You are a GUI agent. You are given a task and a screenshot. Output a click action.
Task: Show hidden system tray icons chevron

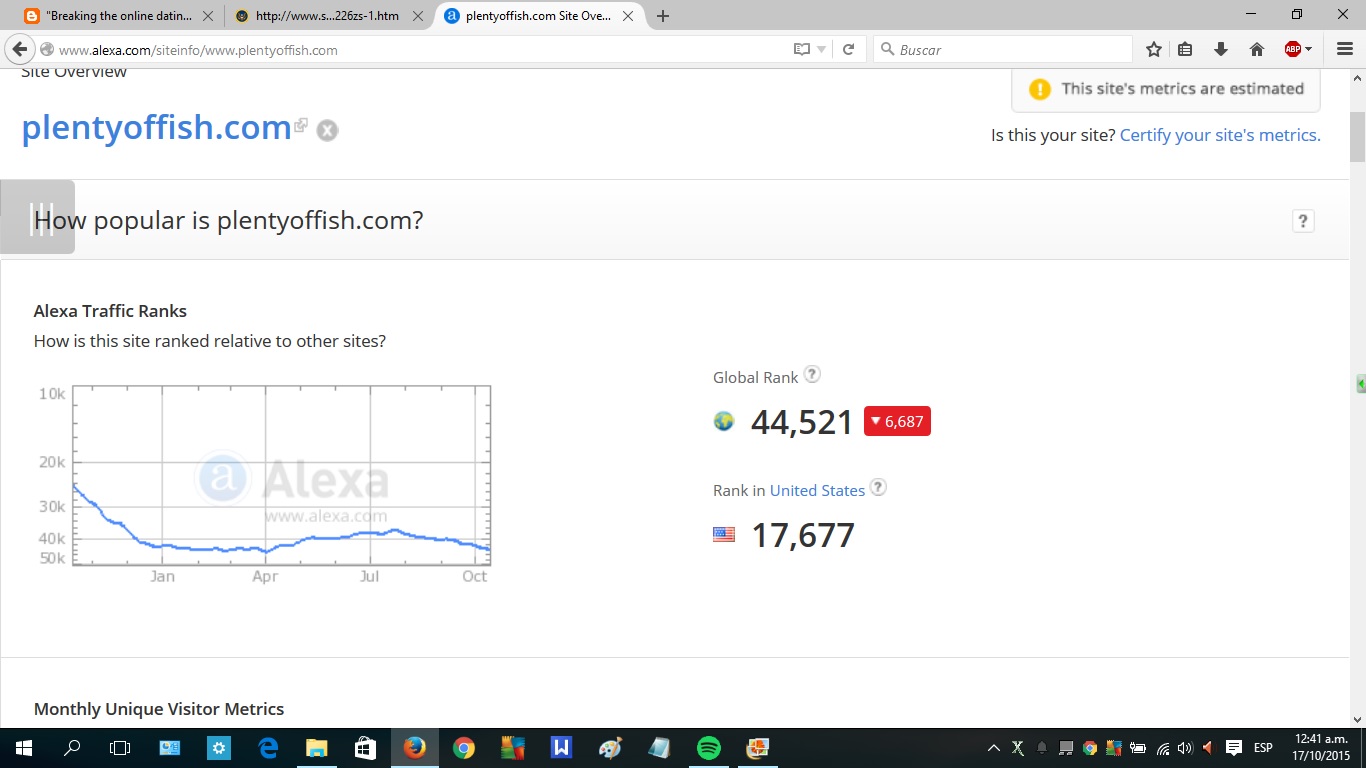pyautogui.click(x=994, y=748)
